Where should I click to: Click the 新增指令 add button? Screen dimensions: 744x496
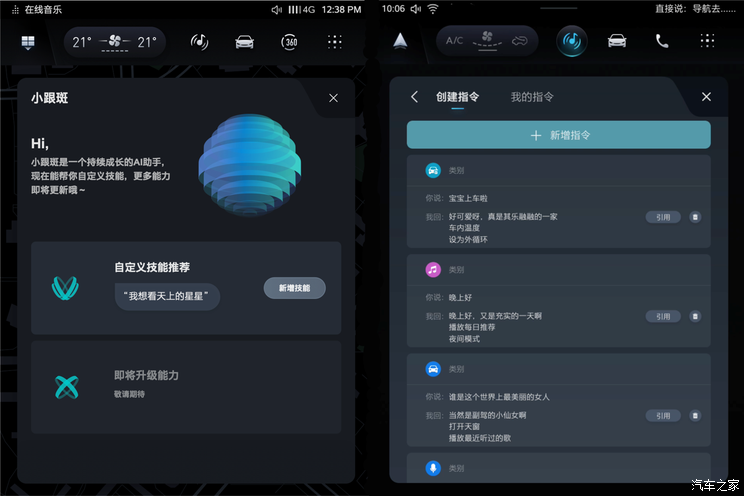click(x=558, y=135)
